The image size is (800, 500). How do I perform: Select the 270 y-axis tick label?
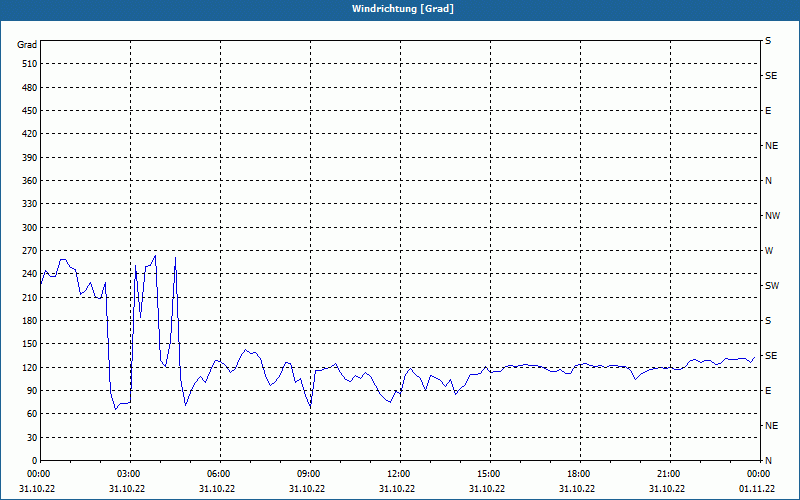(x=29, y=251)
